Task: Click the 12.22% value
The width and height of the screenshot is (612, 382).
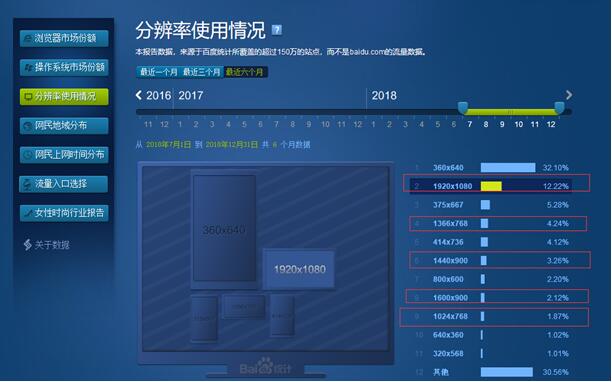Action: 556,187
